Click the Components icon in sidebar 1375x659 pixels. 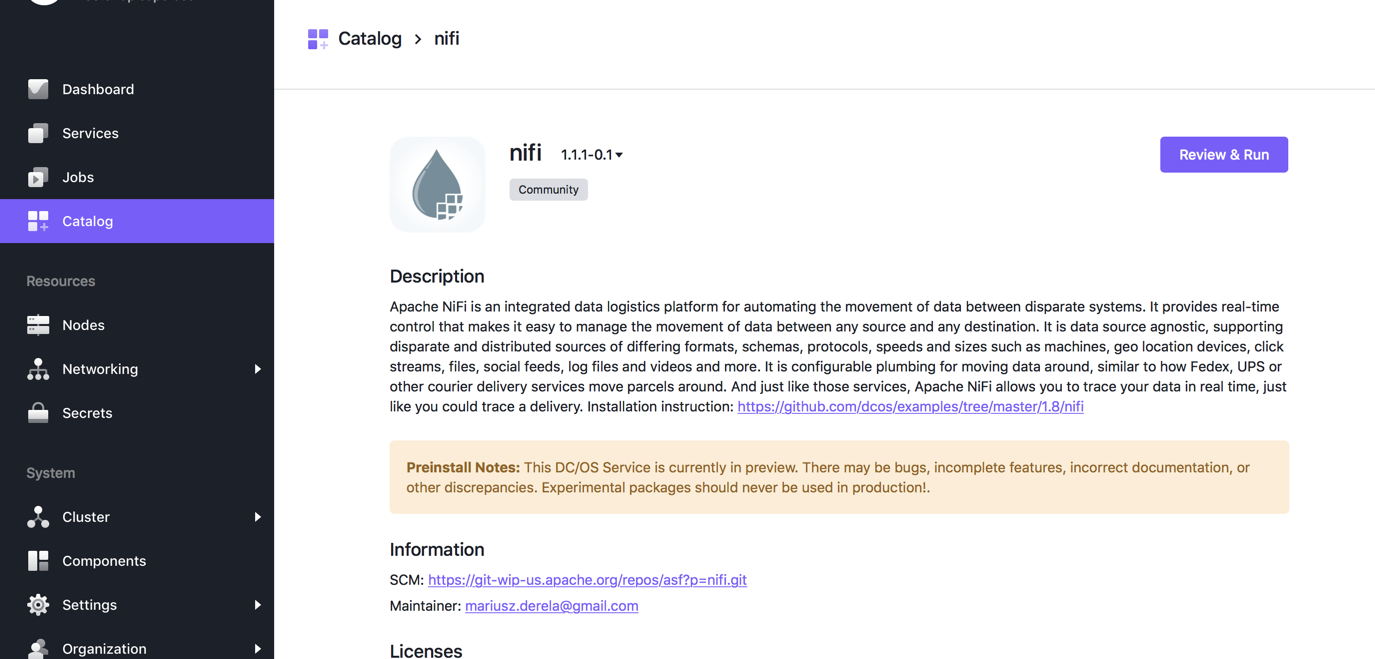[x=38, y=561]
